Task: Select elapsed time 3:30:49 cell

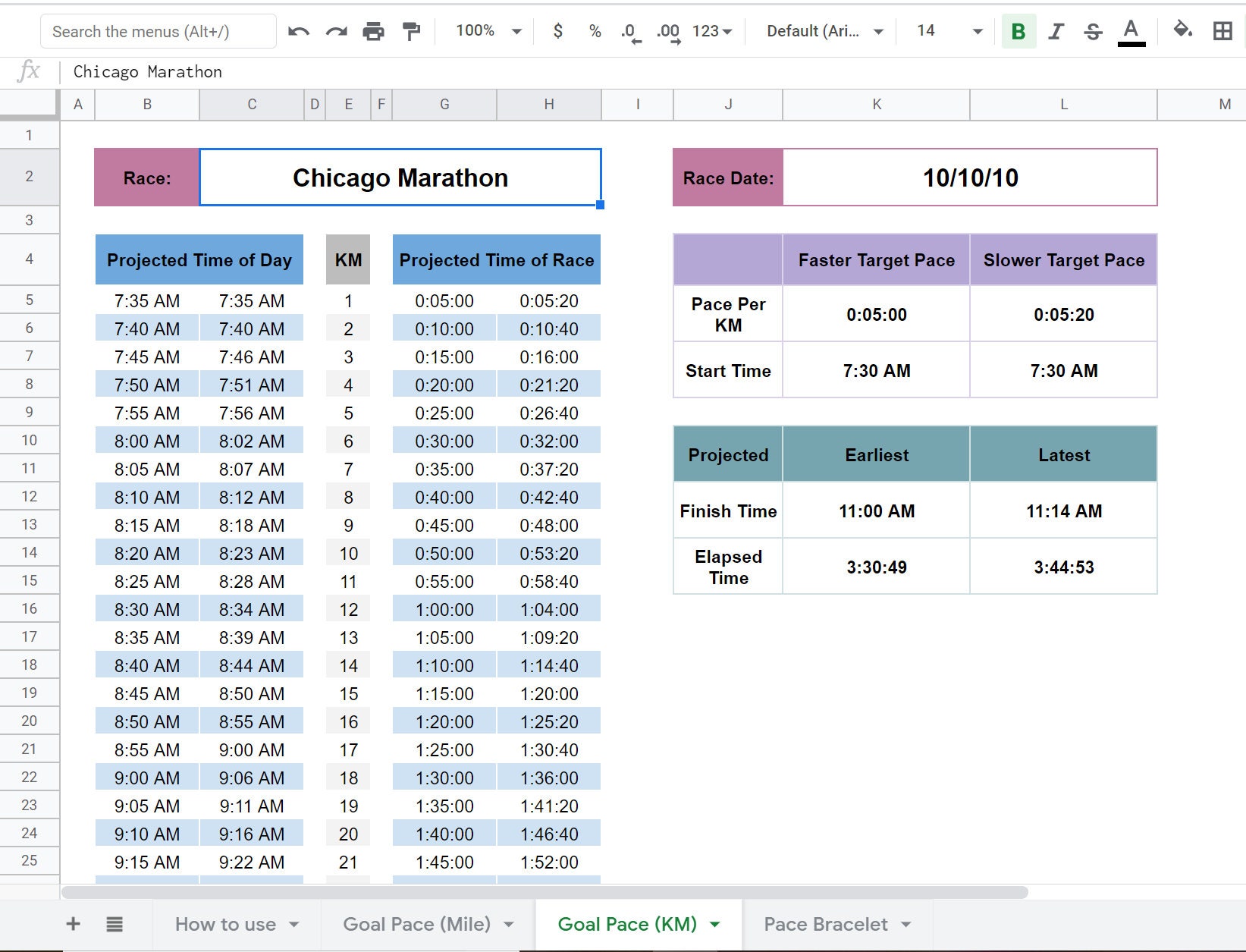Action: [876, 567]
